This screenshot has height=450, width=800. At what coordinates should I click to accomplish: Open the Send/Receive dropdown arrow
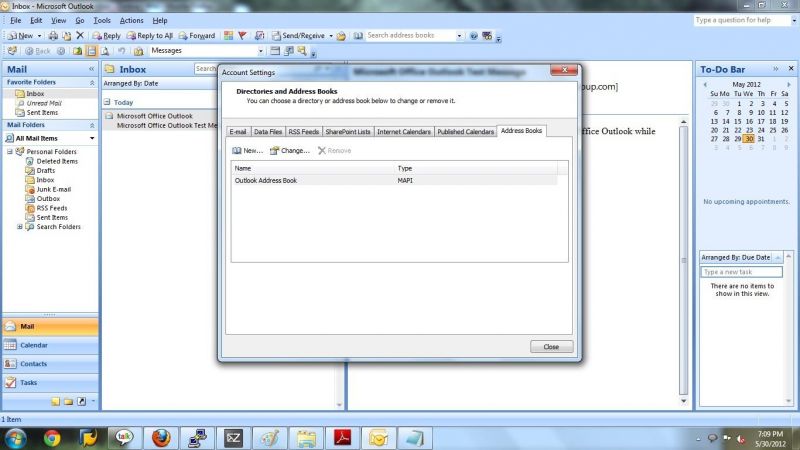[x=331, y=36]
